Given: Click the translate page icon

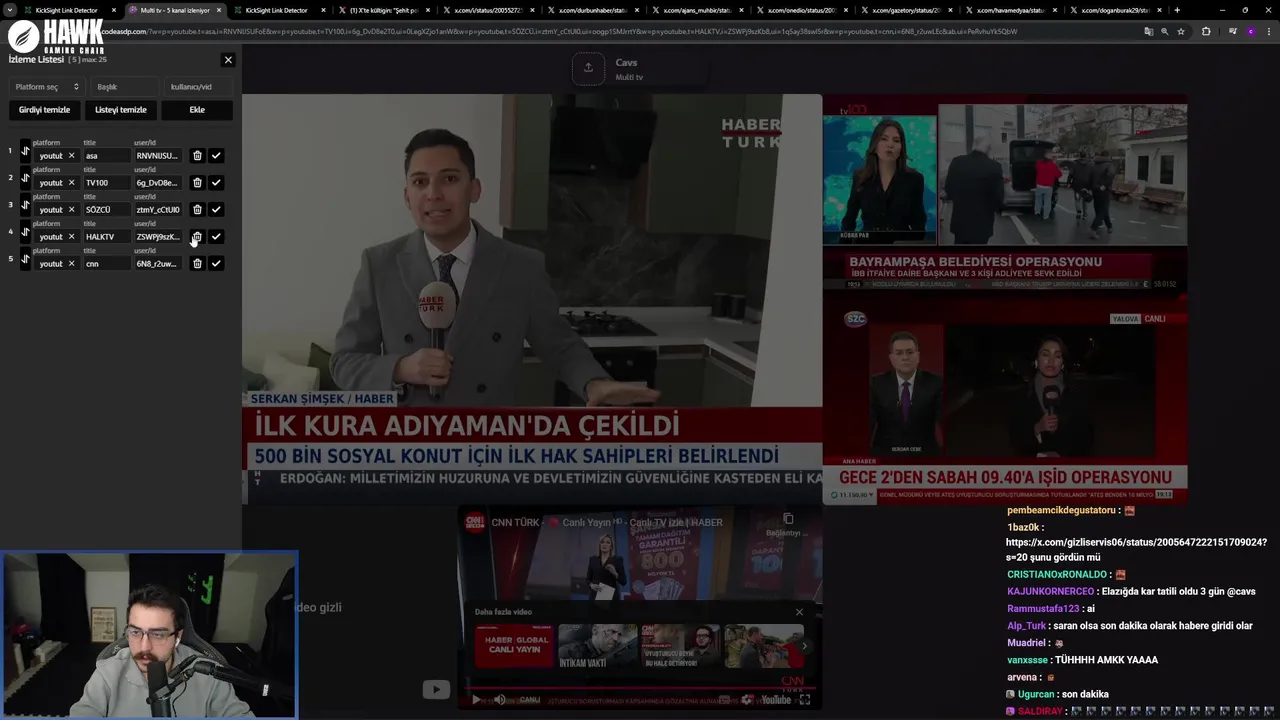Looking at the screenshot, I should coord(1148,31).
